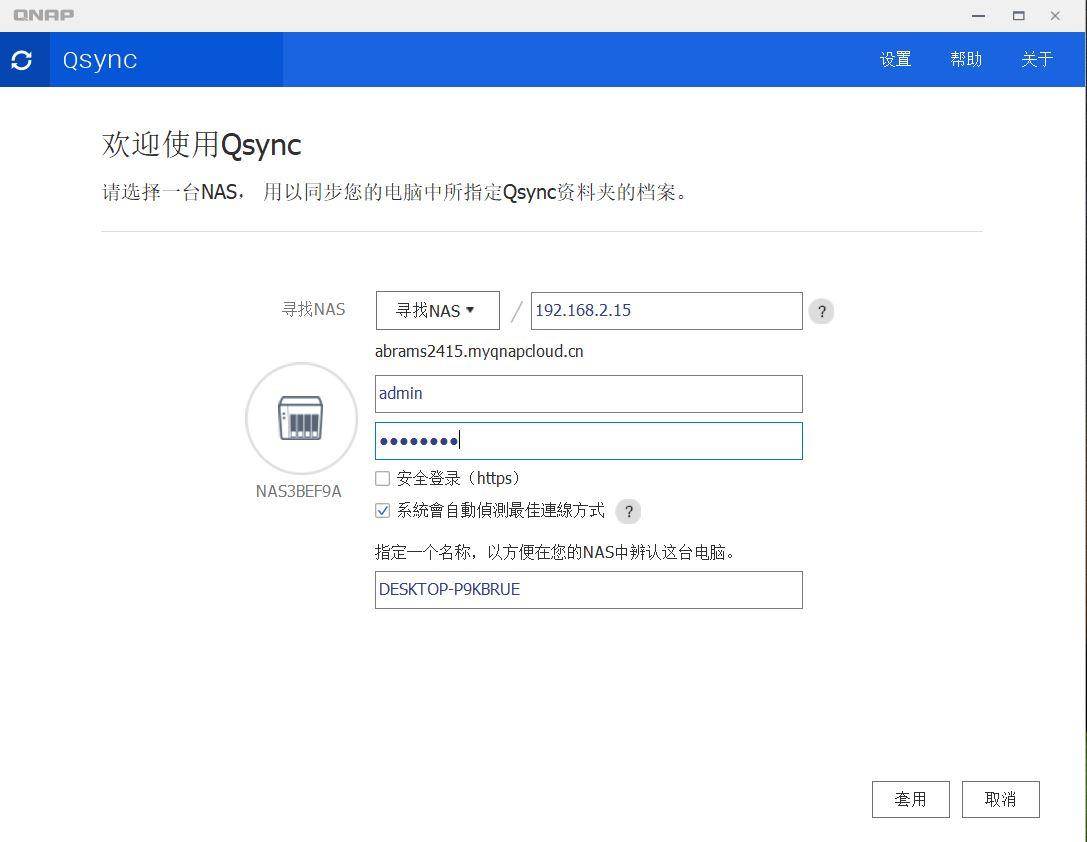
Task: Select the NAS3BEF9A device icon
Action: (300, 418)
